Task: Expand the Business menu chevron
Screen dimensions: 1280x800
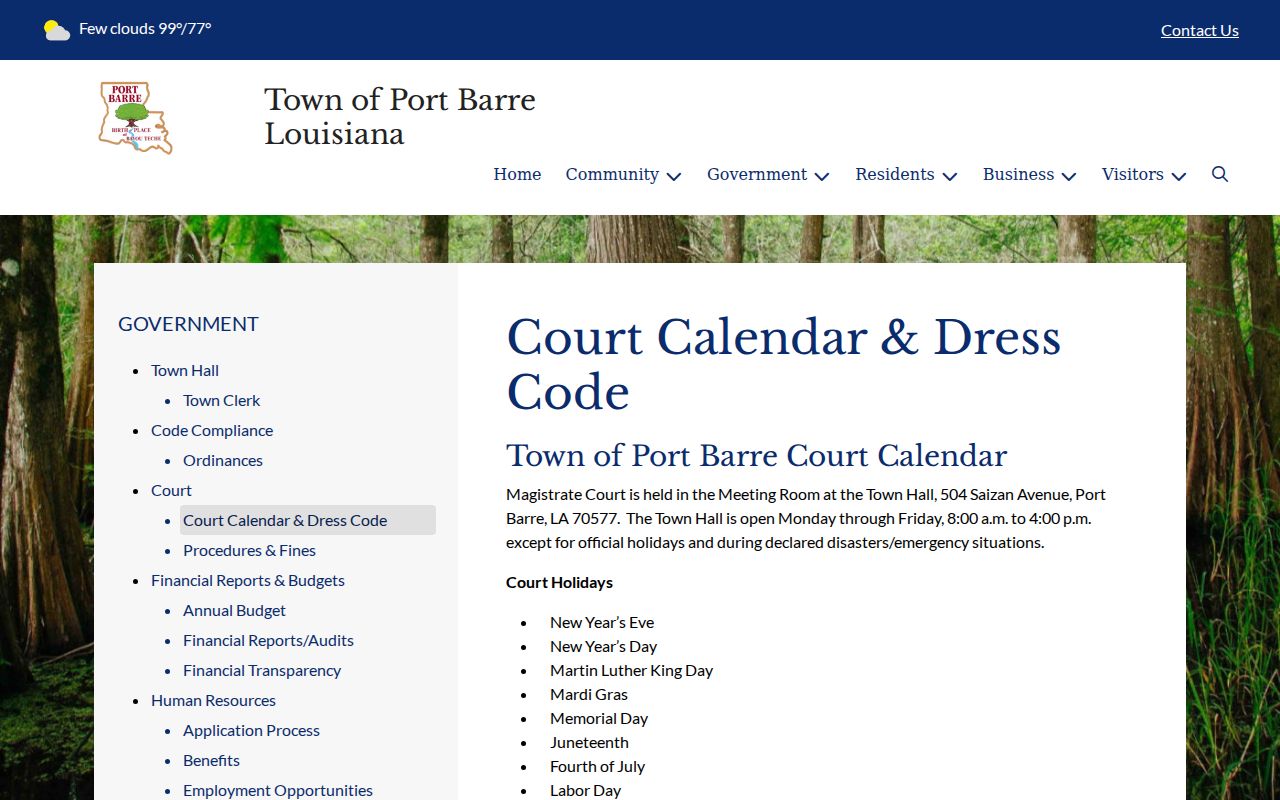Action: pyautogui.click(x=1069, y=176)
